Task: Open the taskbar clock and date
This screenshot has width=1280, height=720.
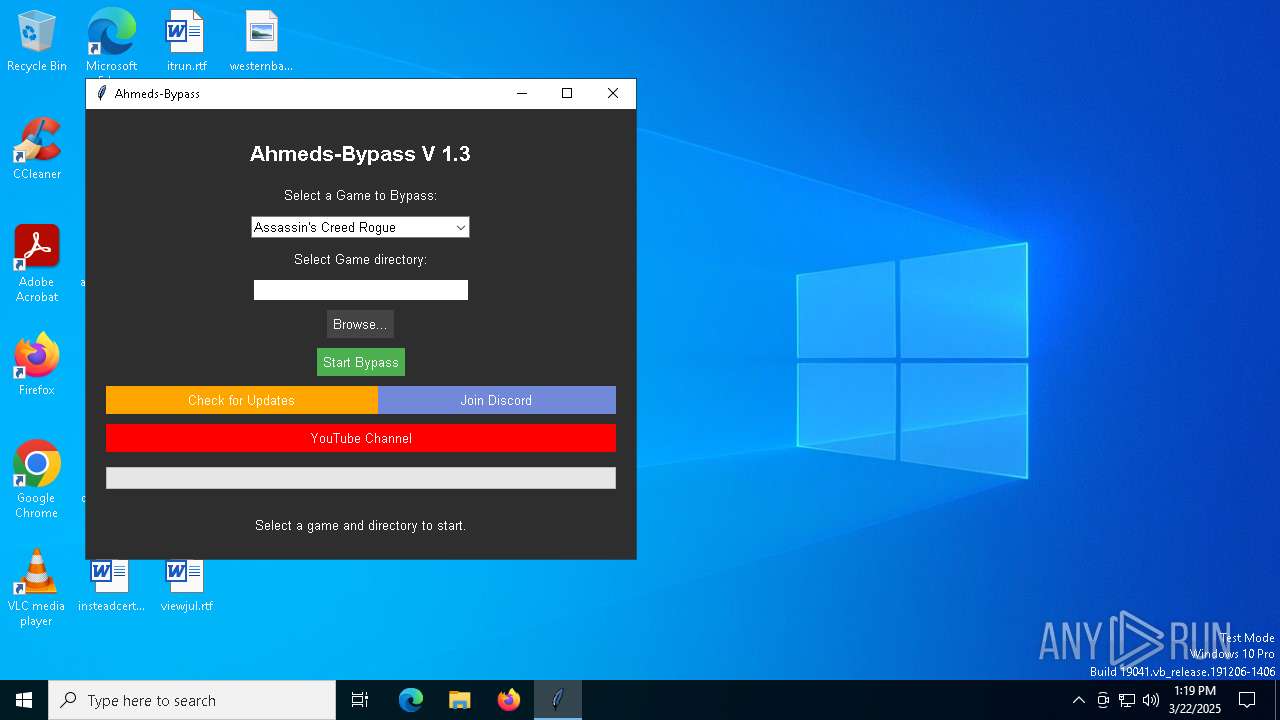Action: pyautogui.click(x=1195, y=700)
